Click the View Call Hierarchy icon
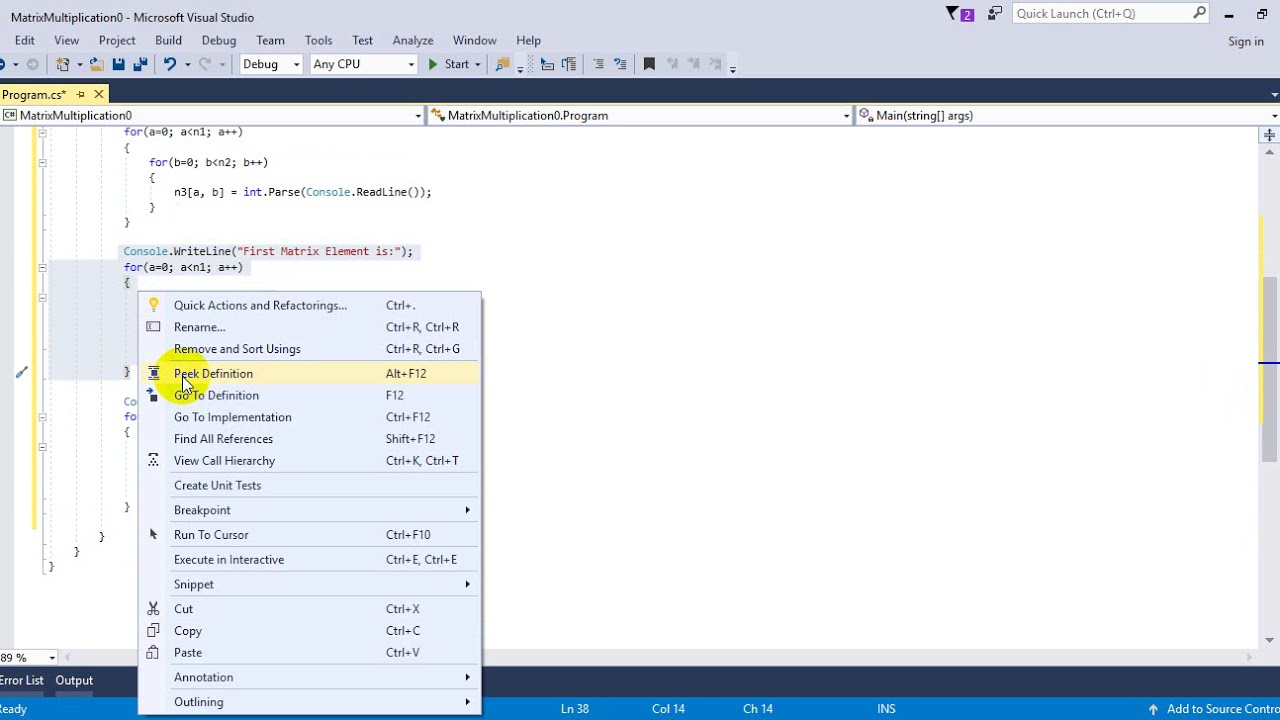1280x720 pixels. click(153, 460)
